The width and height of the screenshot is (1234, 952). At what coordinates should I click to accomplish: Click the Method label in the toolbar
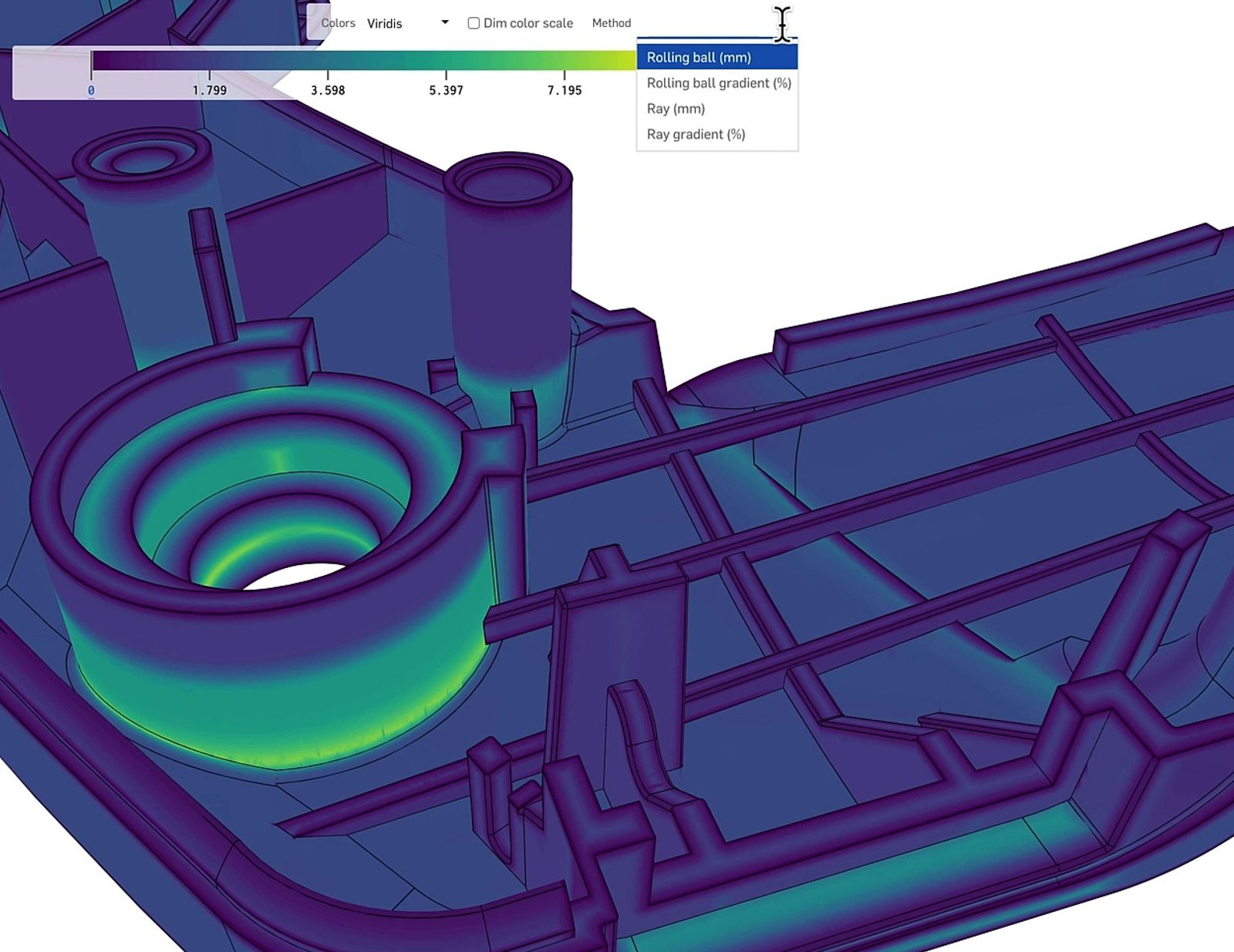click(612, 23)
